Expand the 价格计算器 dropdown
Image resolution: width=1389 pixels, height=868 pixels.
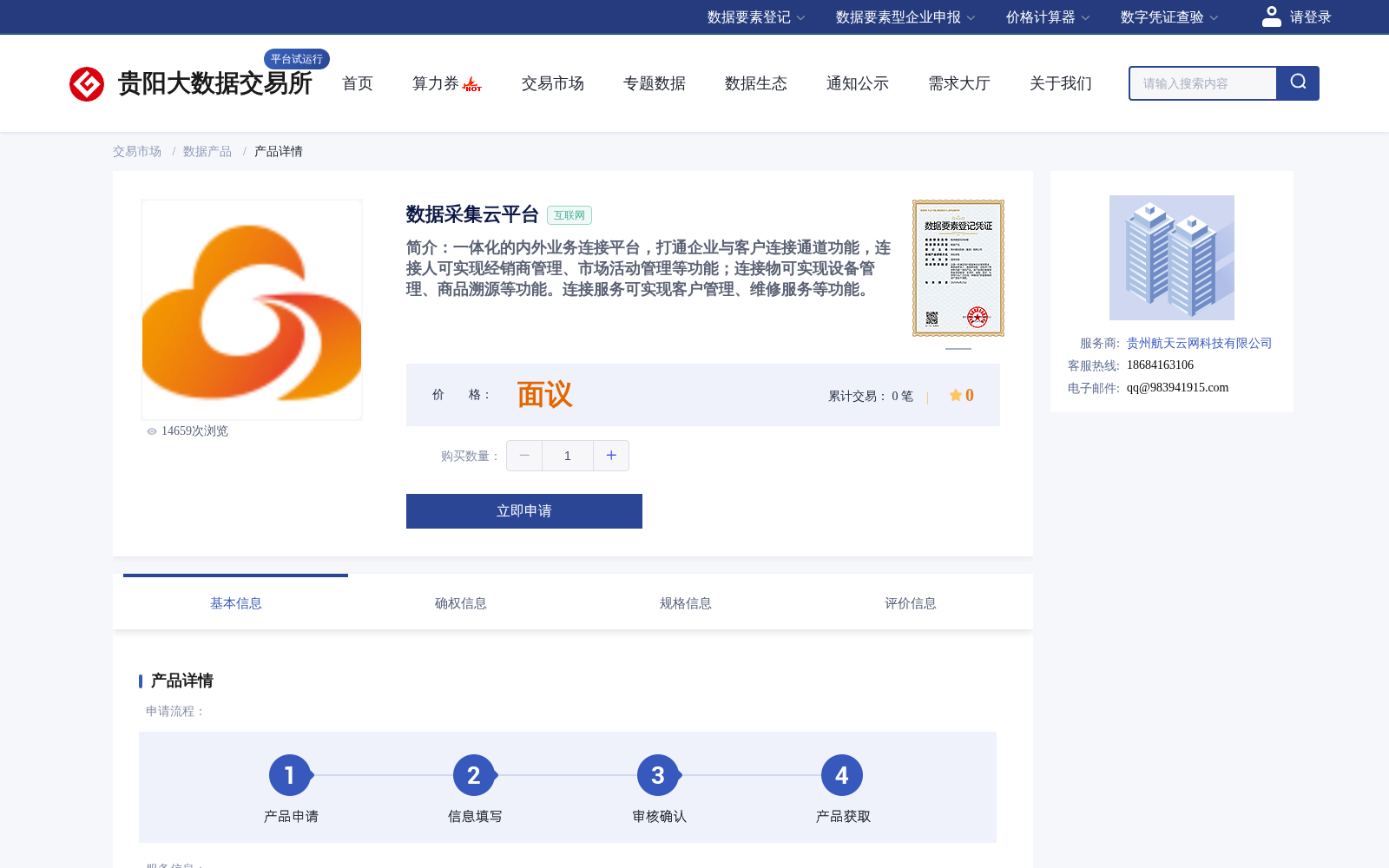click(1048, 17)
